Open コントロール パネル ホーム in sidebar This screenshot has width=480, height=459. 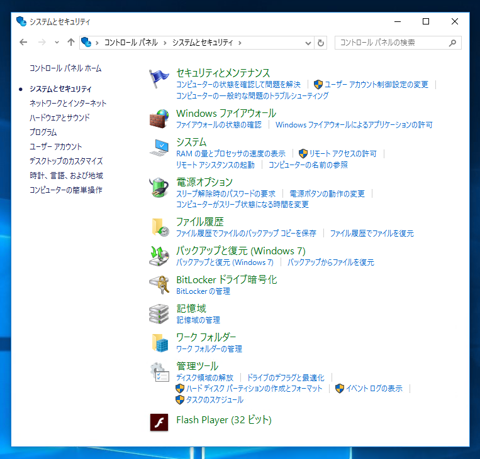click(x=65, y=68)
